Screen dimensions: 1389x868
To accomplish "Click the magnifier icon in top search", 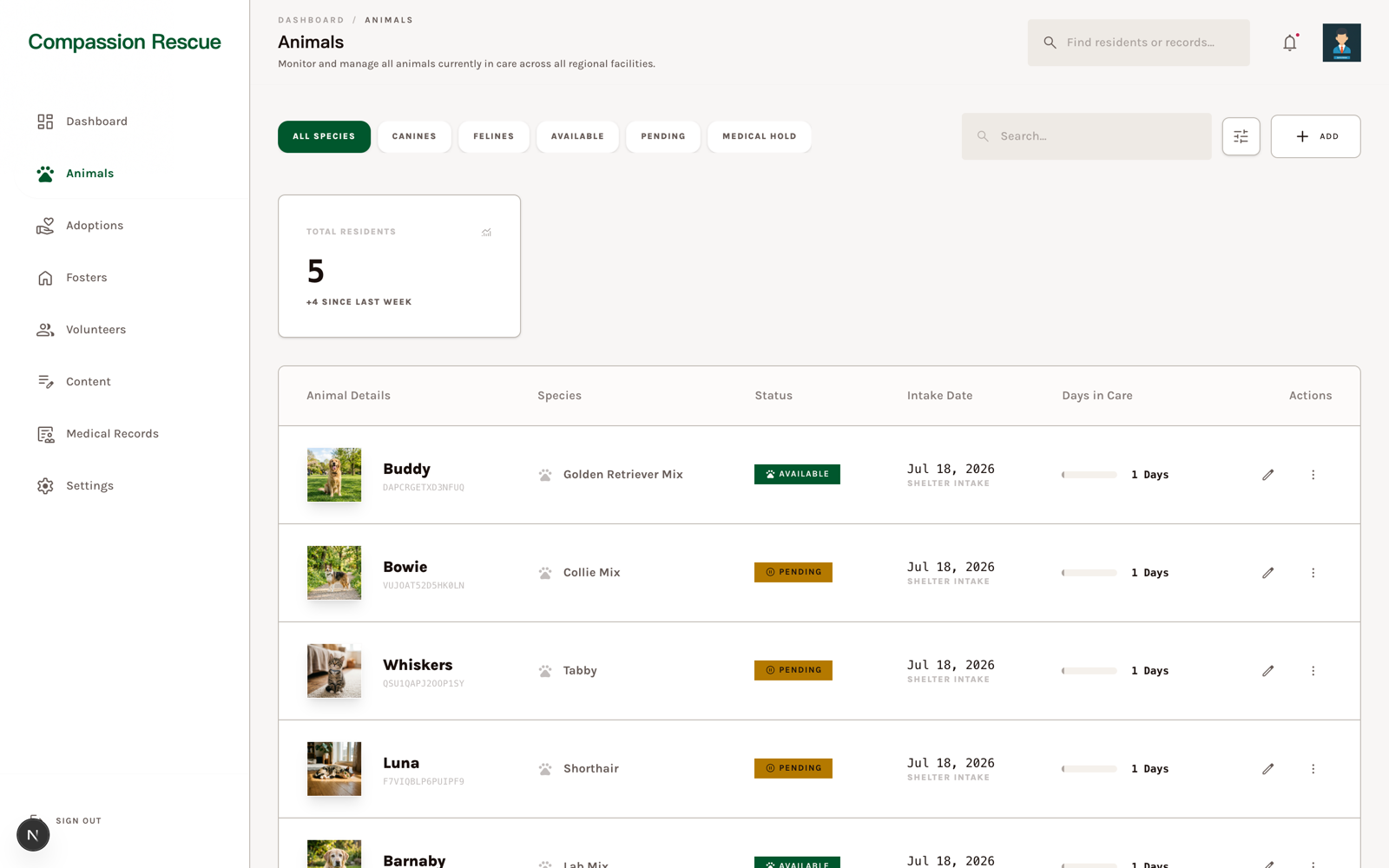I will tap(1050, 43).
